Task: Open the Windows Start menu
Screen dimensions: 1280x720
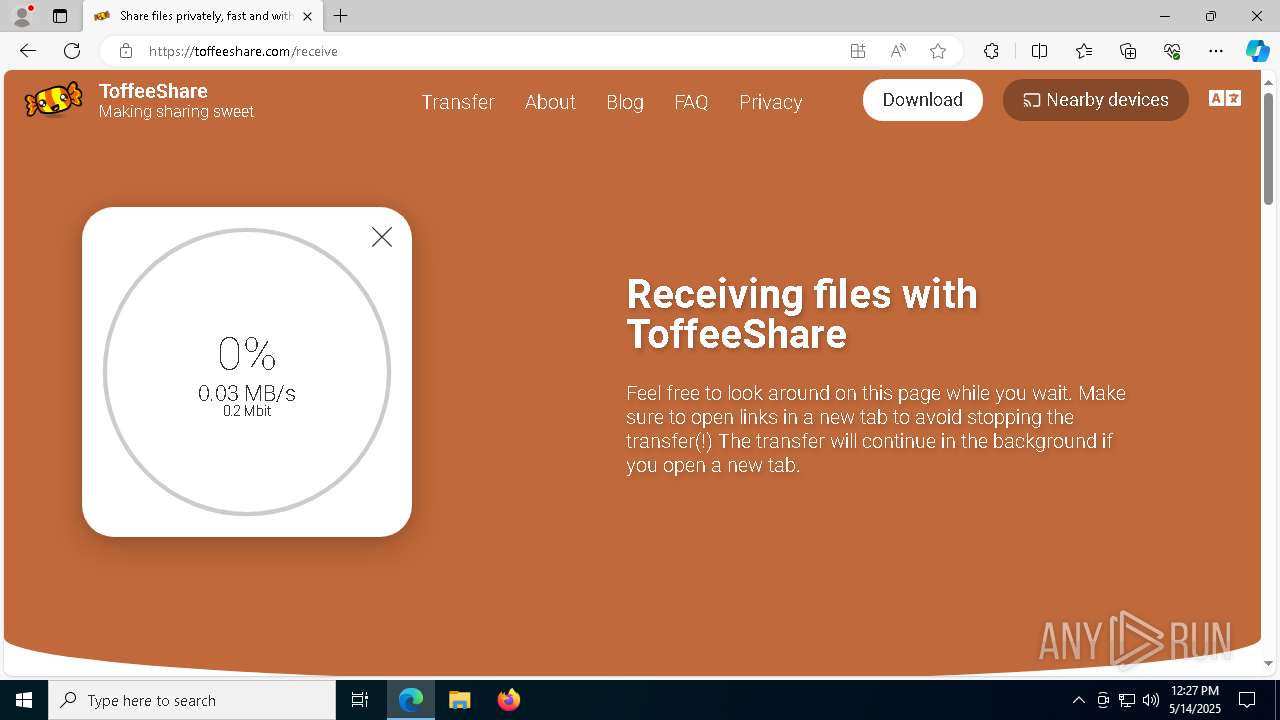Action: pos(24,700)
